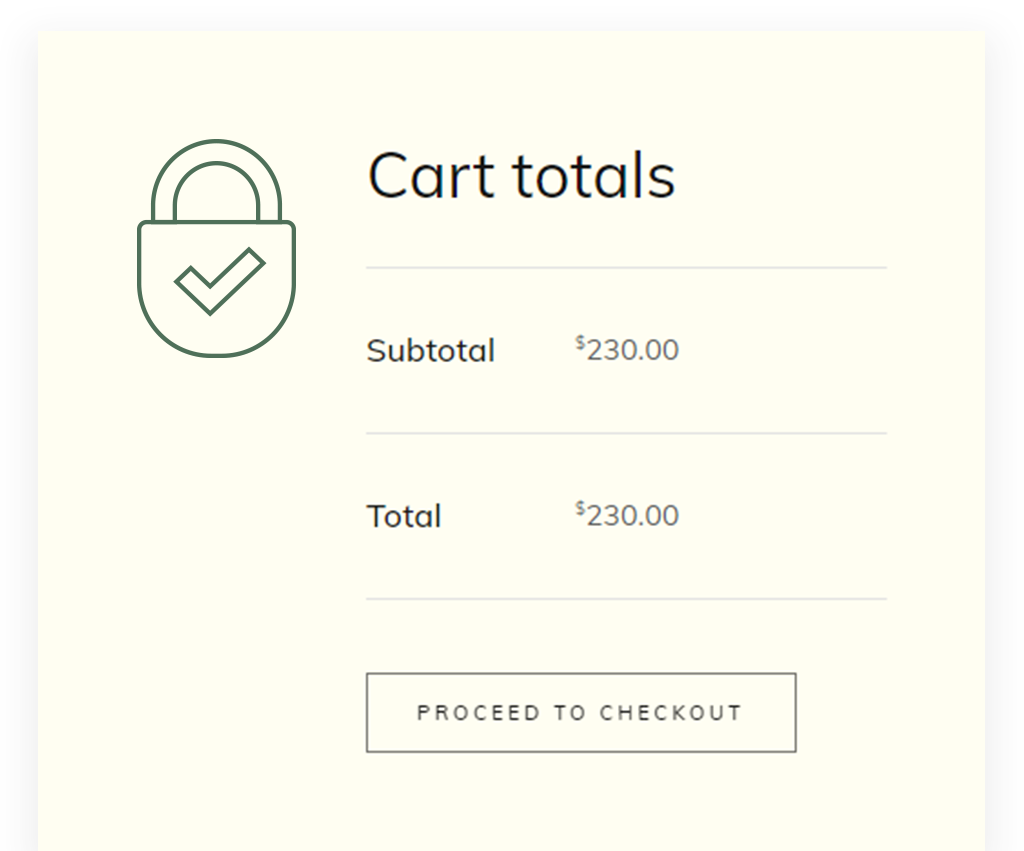Select the Subtotal value 230.00
Screen dimensions: 1024x851
coord(632,350)
